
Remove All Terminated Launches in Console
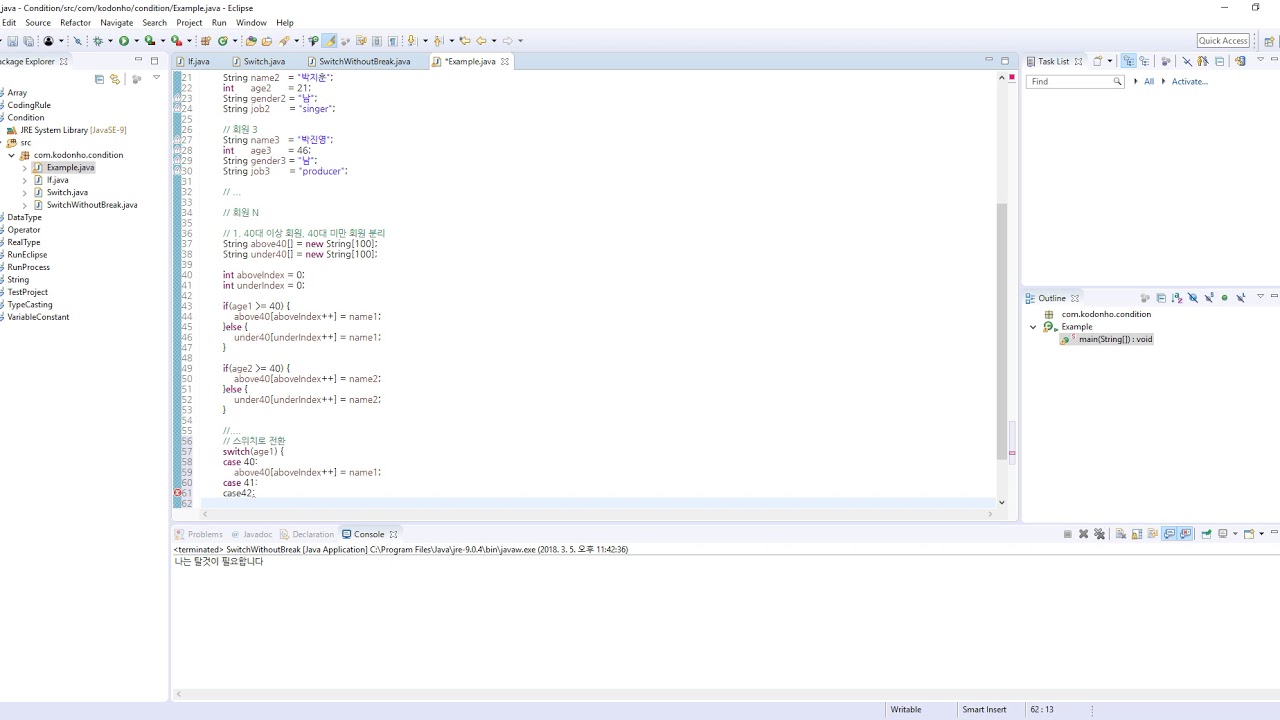[1099, 534]
